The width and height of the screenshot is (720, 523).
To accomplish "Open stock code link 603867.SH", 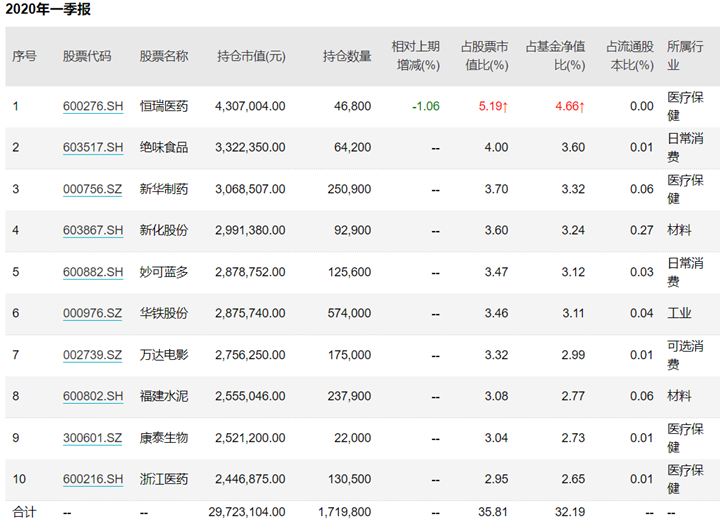I will [x=93, y=230].
